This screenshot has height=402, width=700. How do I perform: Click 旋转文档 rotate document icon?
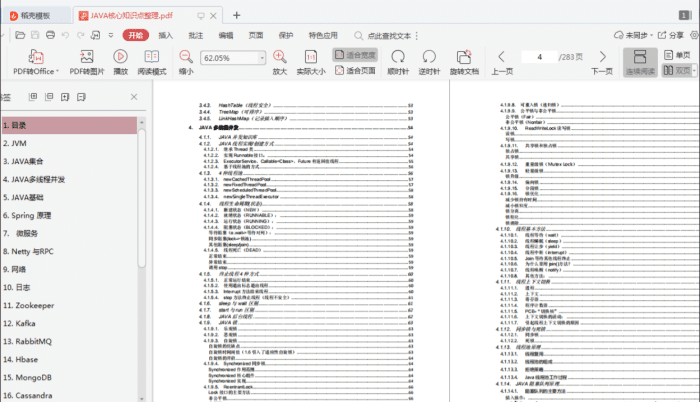pos(464,62)
